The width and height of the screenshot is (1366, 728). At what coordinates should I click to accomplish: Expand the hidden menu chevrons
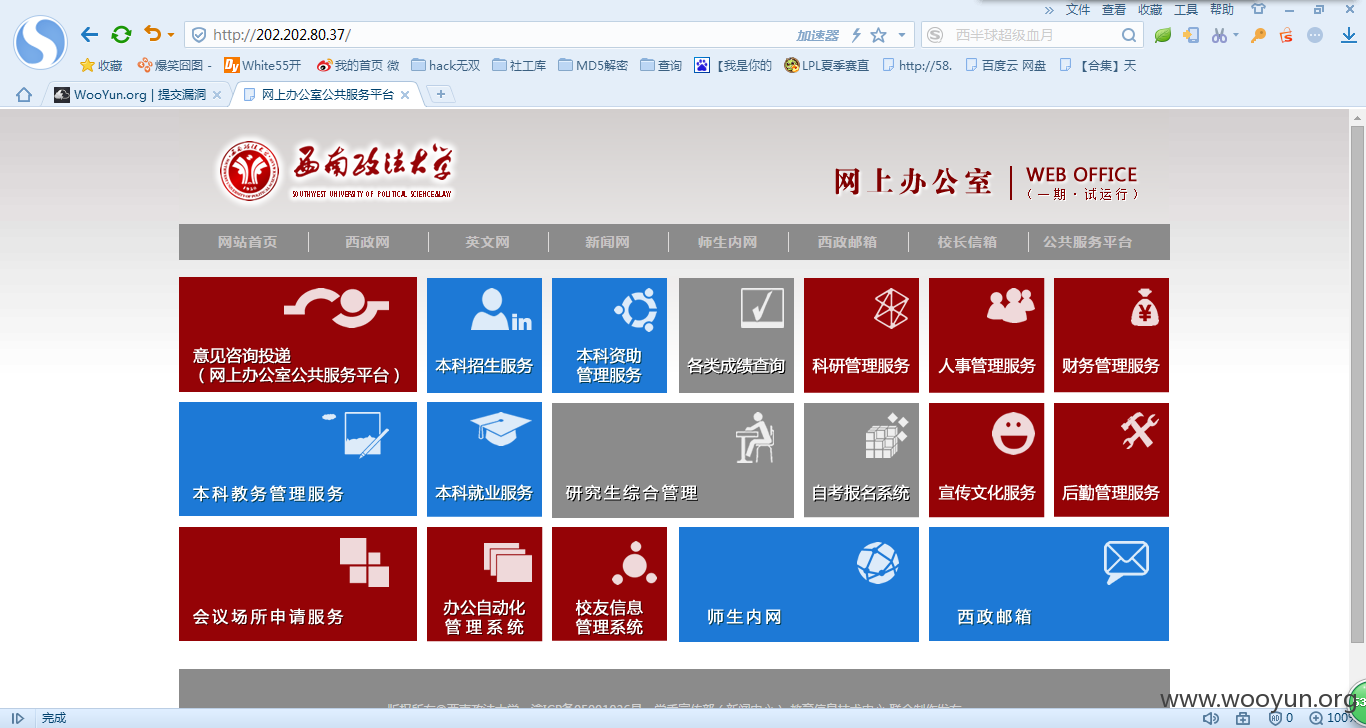[x=1049, y=9]
